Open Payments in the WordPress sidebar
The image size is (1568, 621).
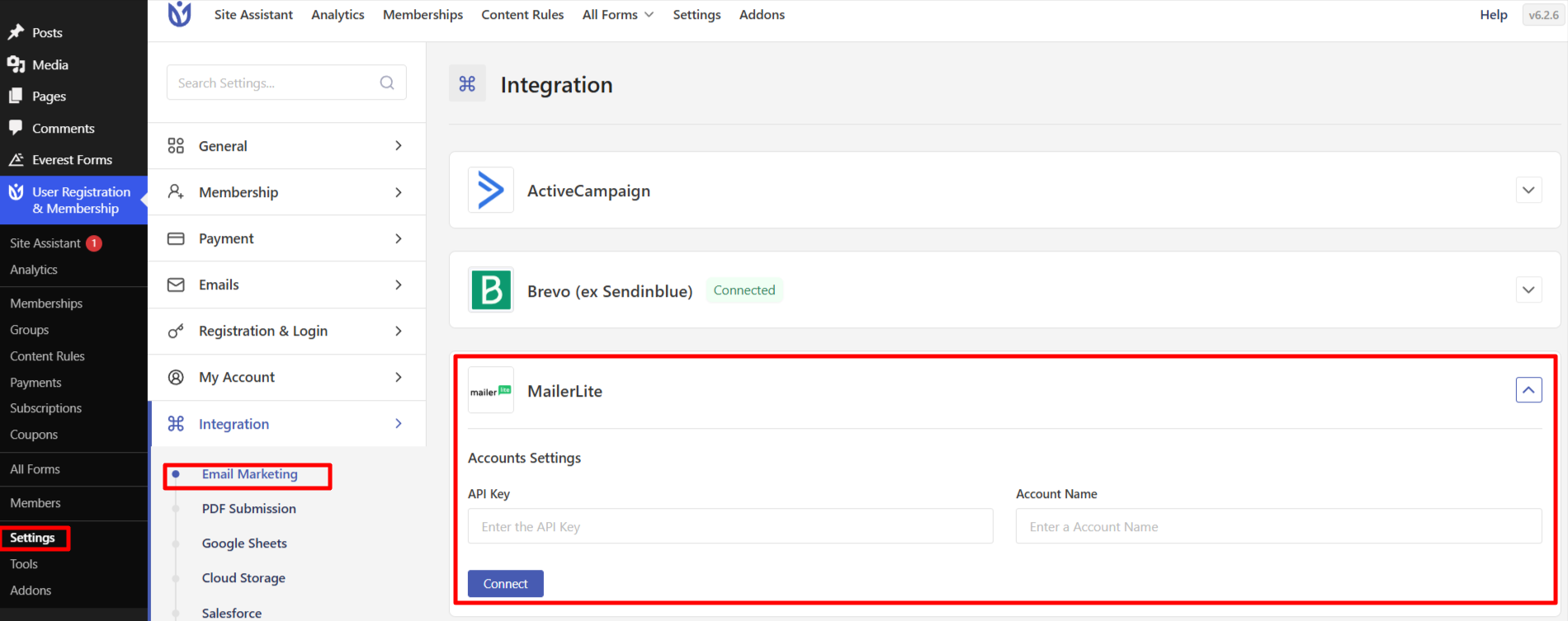pyautogui.click(x=35, y=383)
